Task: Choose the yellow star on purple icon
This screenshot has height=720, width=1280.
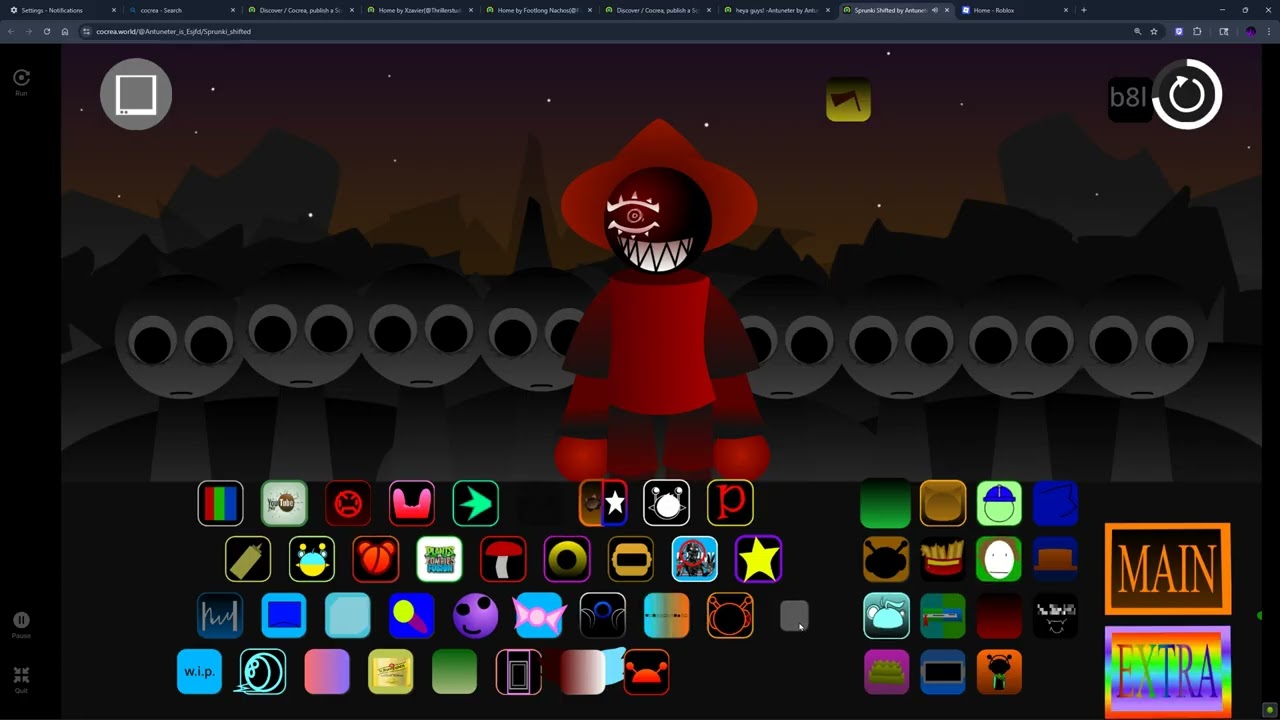Action: tap(759, 559)
